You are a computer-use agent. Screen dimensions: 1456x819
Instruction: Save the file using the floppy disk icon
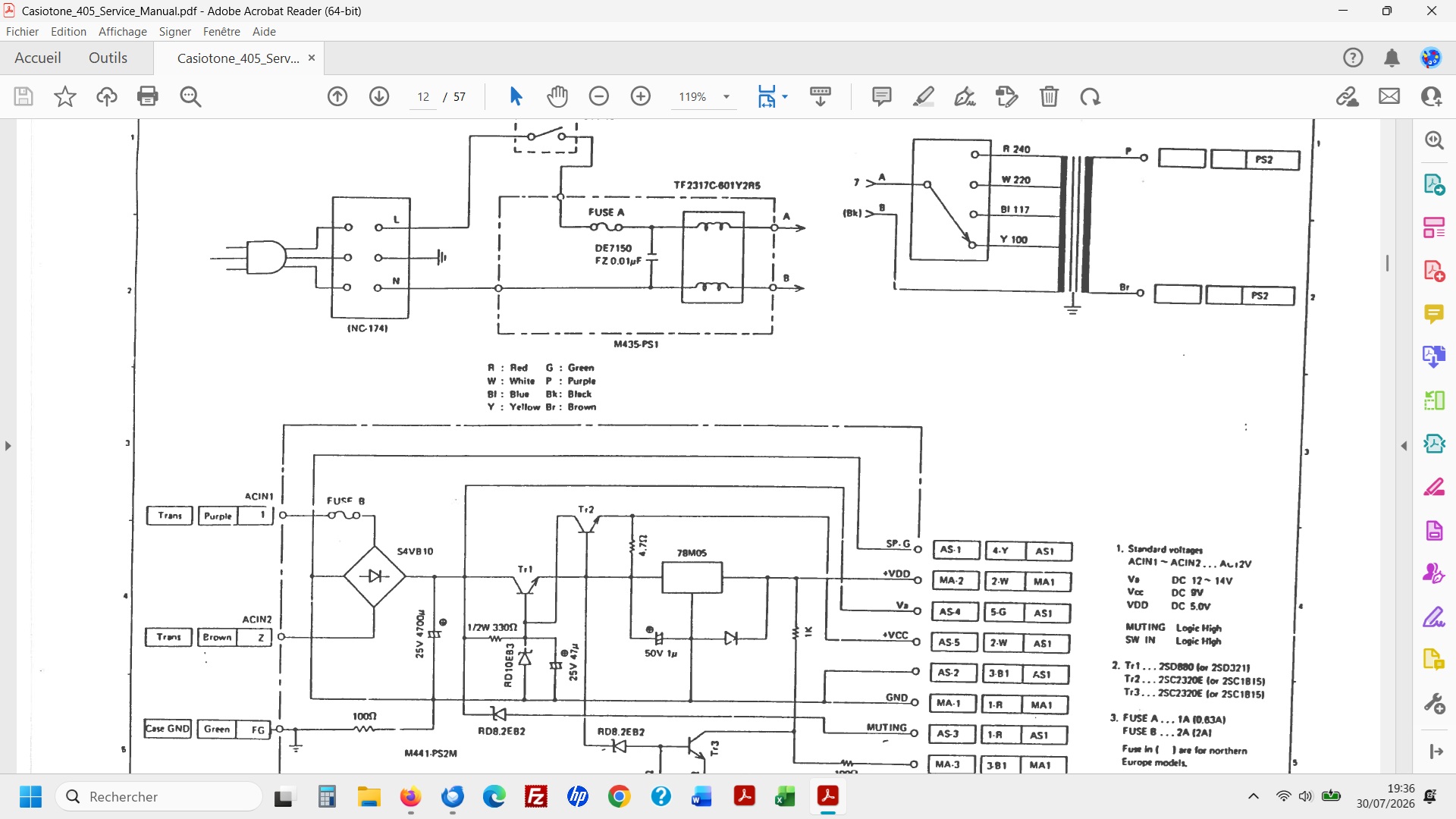(24, 96)
